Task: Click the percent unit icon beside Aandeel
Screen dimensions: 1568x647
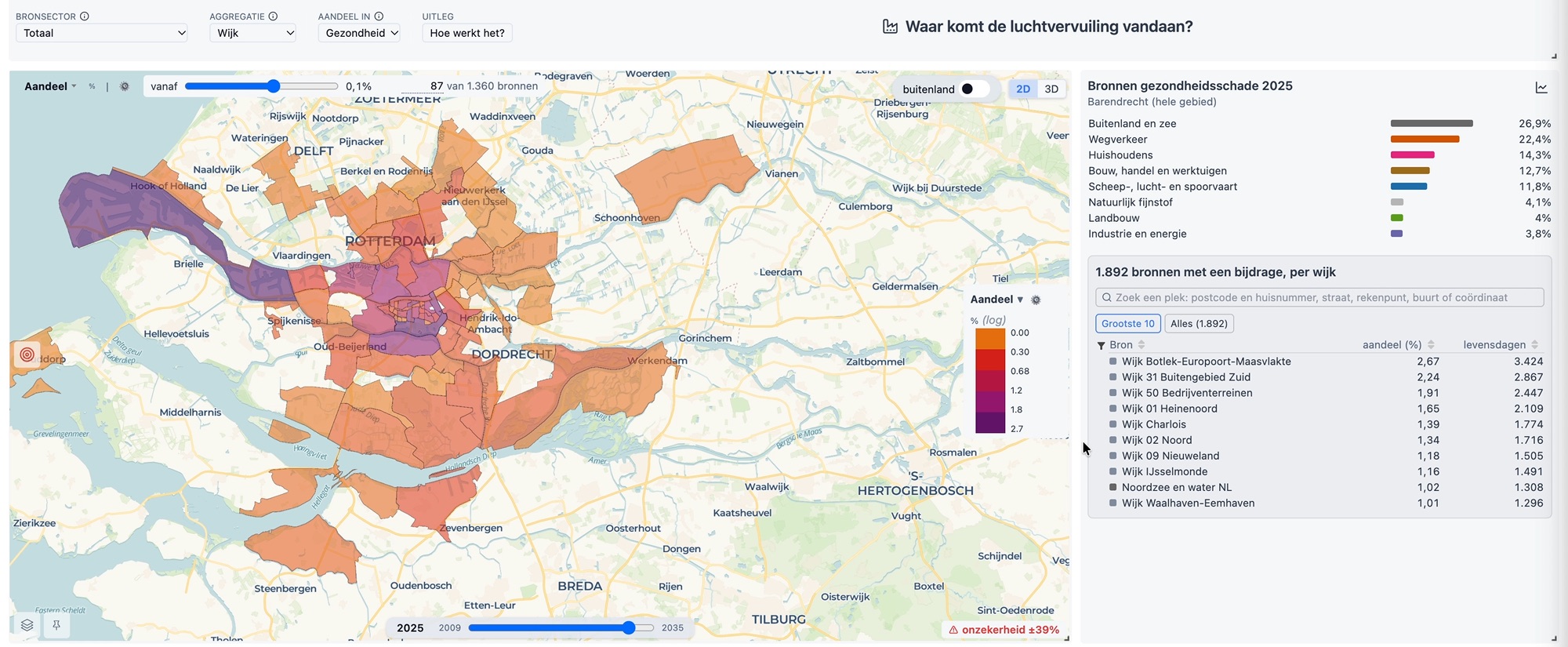Action: [92, 86]
